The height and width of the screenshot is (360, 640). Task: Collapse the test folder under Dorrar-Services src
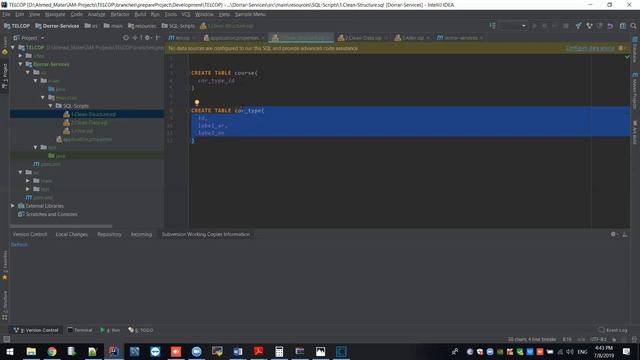(x=36, y=147)
